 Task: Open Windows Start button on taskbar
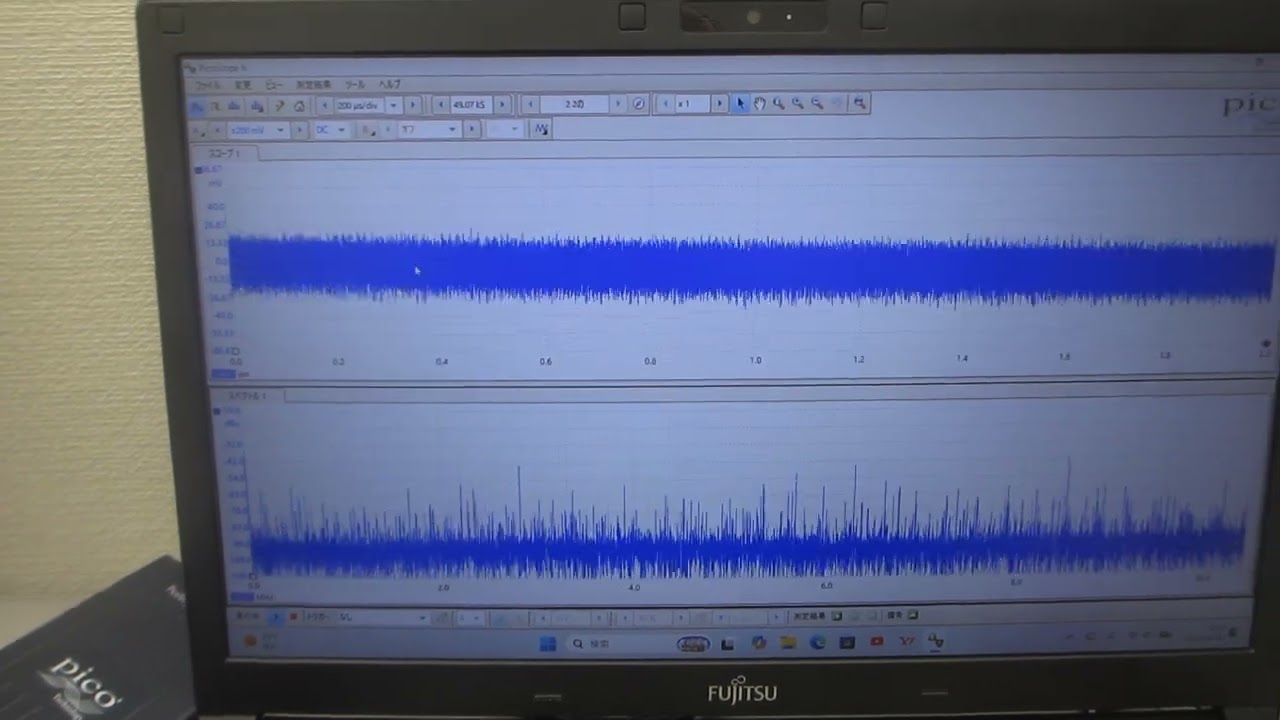pyautogui.click(x=548, y=643)
